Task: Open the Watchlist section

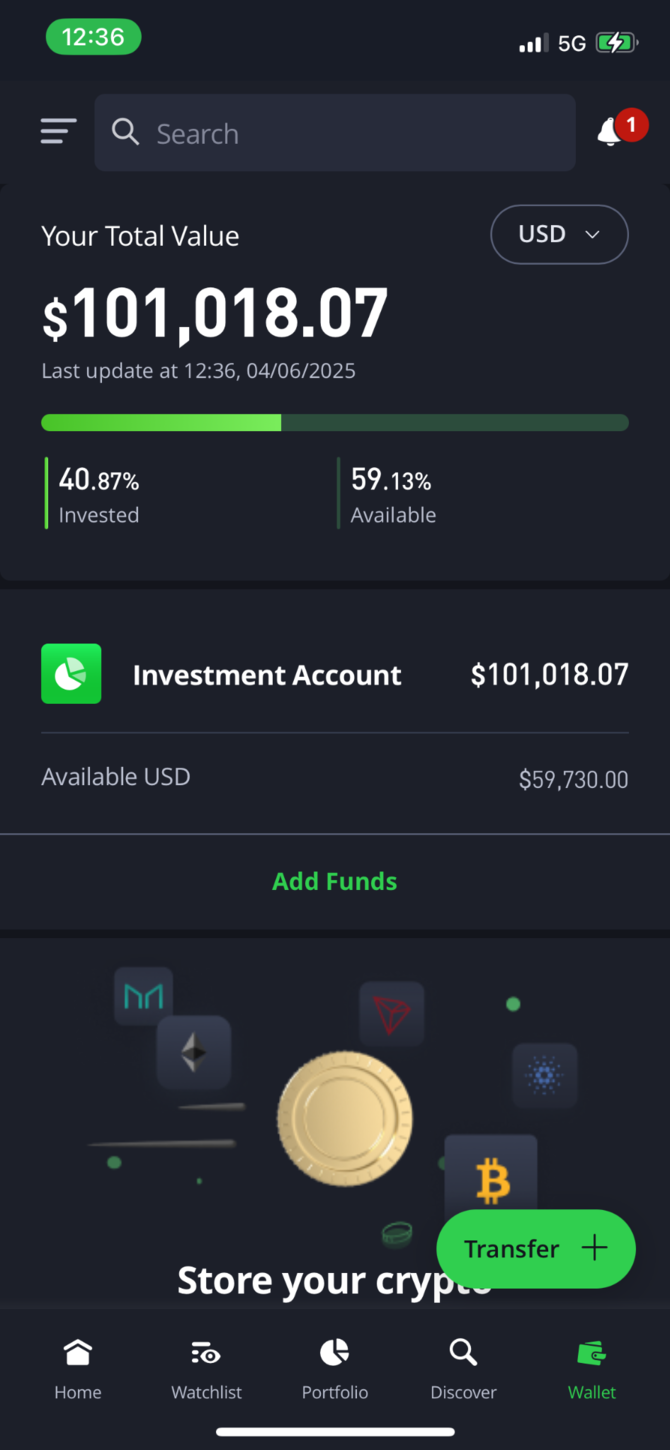Action: click(x=206, y=1368)
